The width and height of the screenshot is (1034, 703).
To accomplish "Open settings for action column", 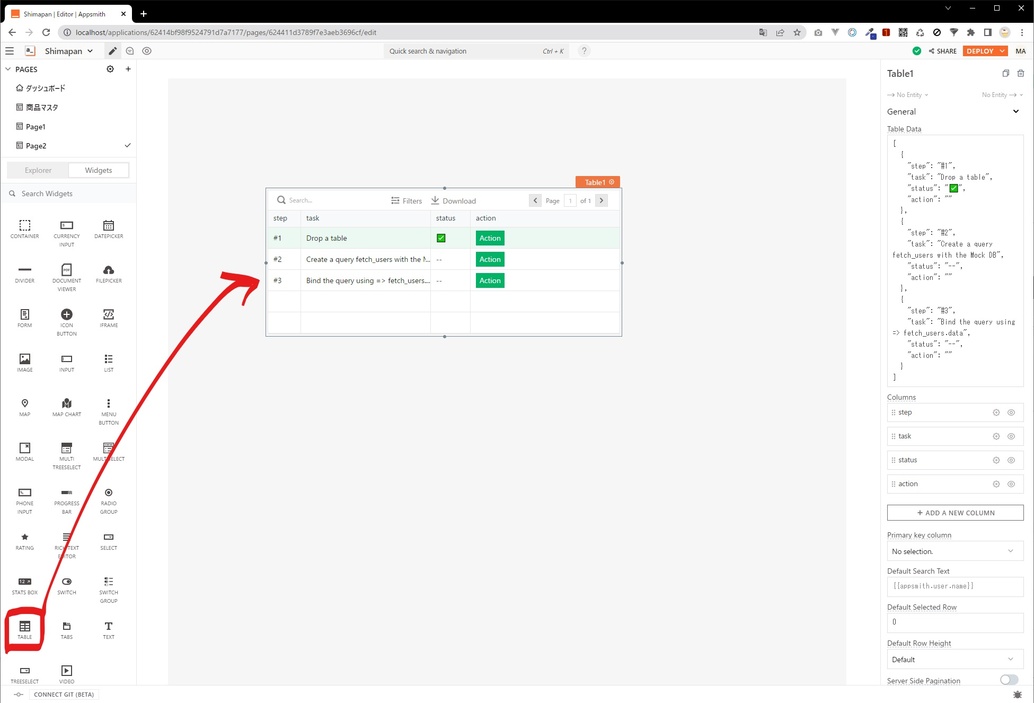I will tap(996, 483).
